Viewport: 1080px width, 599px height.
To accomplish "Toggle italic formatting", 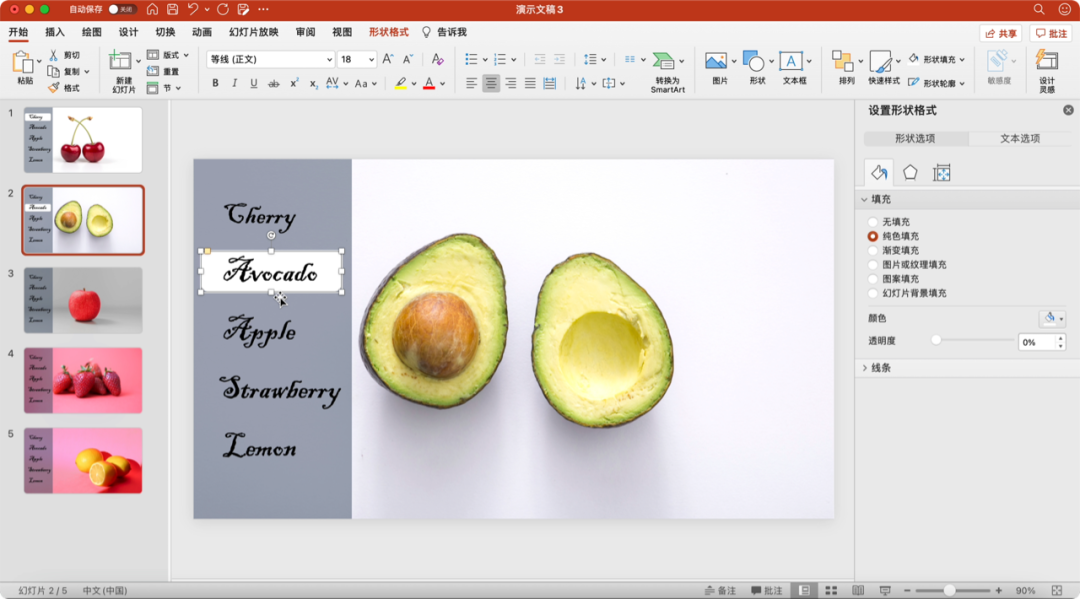I will tap(234, 83).
